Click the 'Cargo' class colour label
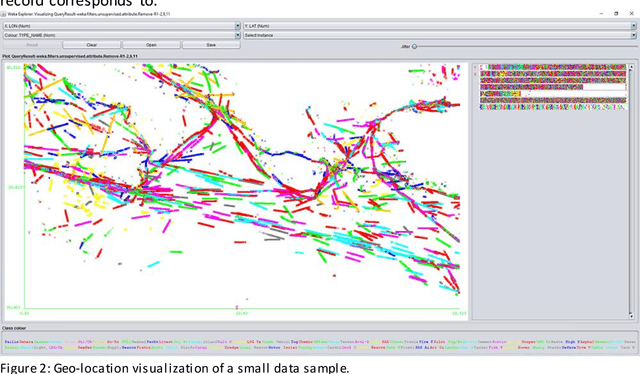640x374 pixels. tap(201, 347)
